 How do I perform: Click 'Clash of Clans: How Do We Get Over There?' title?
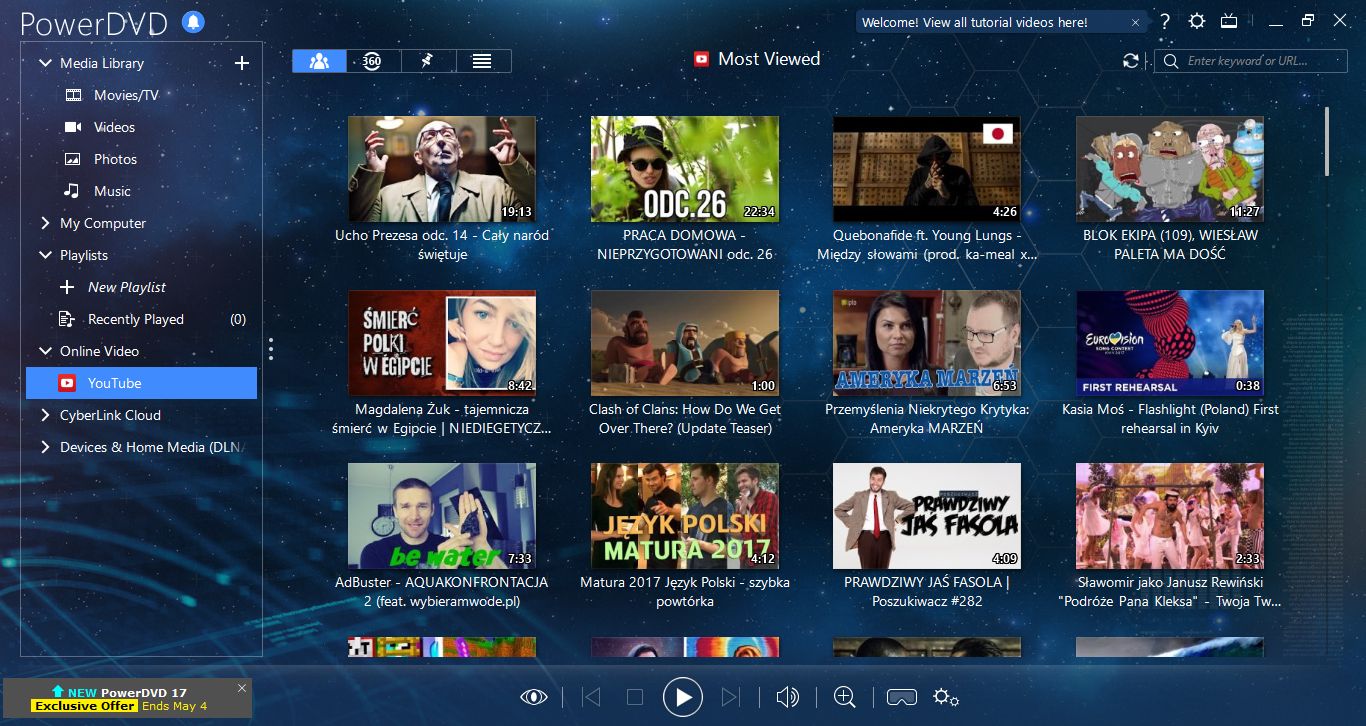pyautogui.click(x=685, y=419)
